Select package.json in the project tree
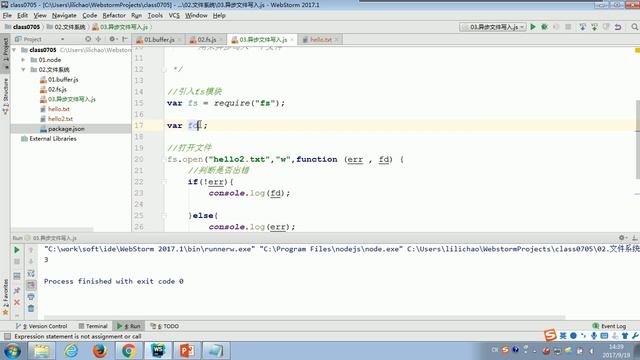 62,129
